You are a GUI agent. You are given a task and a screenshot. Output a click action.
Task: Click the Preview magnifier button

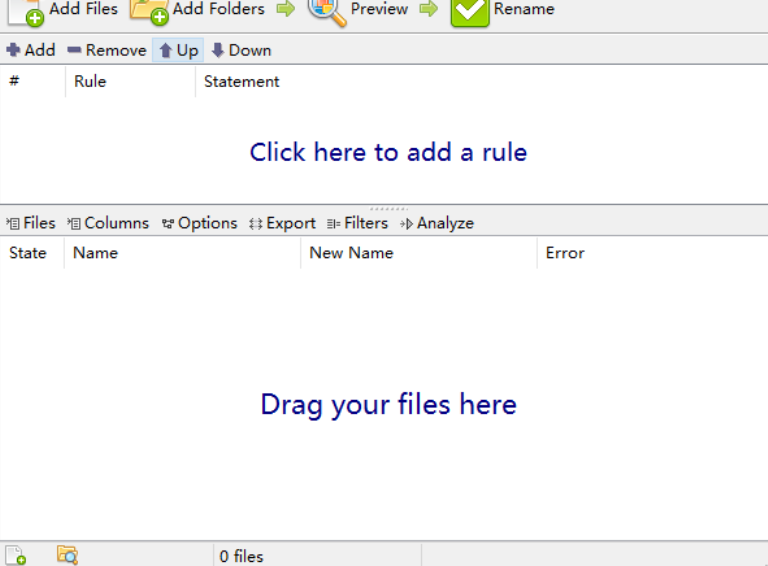(358, 10)
